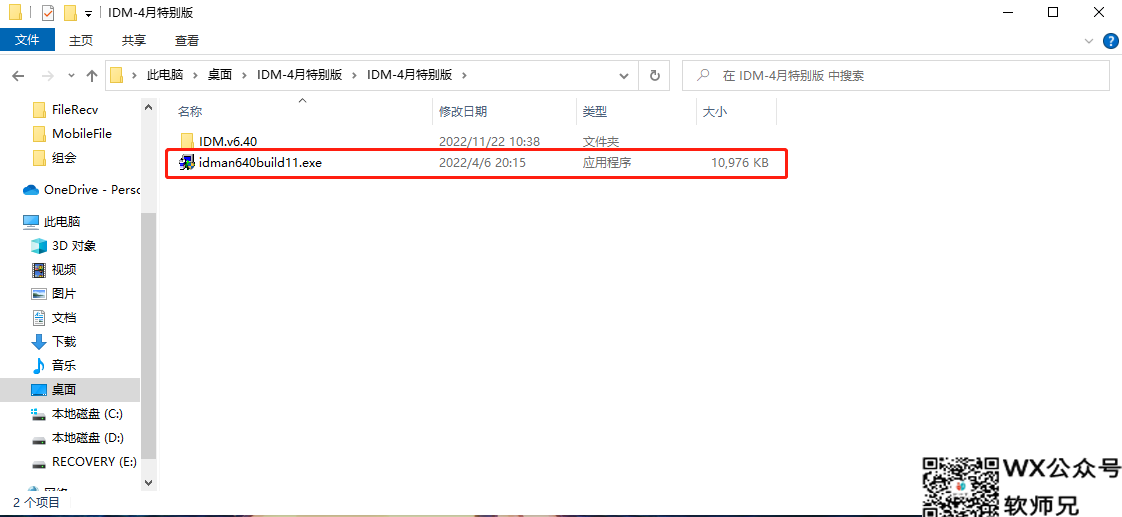Click 此电脑 in the address breadcrumb
The width and height of the screenshot is (1122, 517).
pyautogui.click(x=165, y=75)
